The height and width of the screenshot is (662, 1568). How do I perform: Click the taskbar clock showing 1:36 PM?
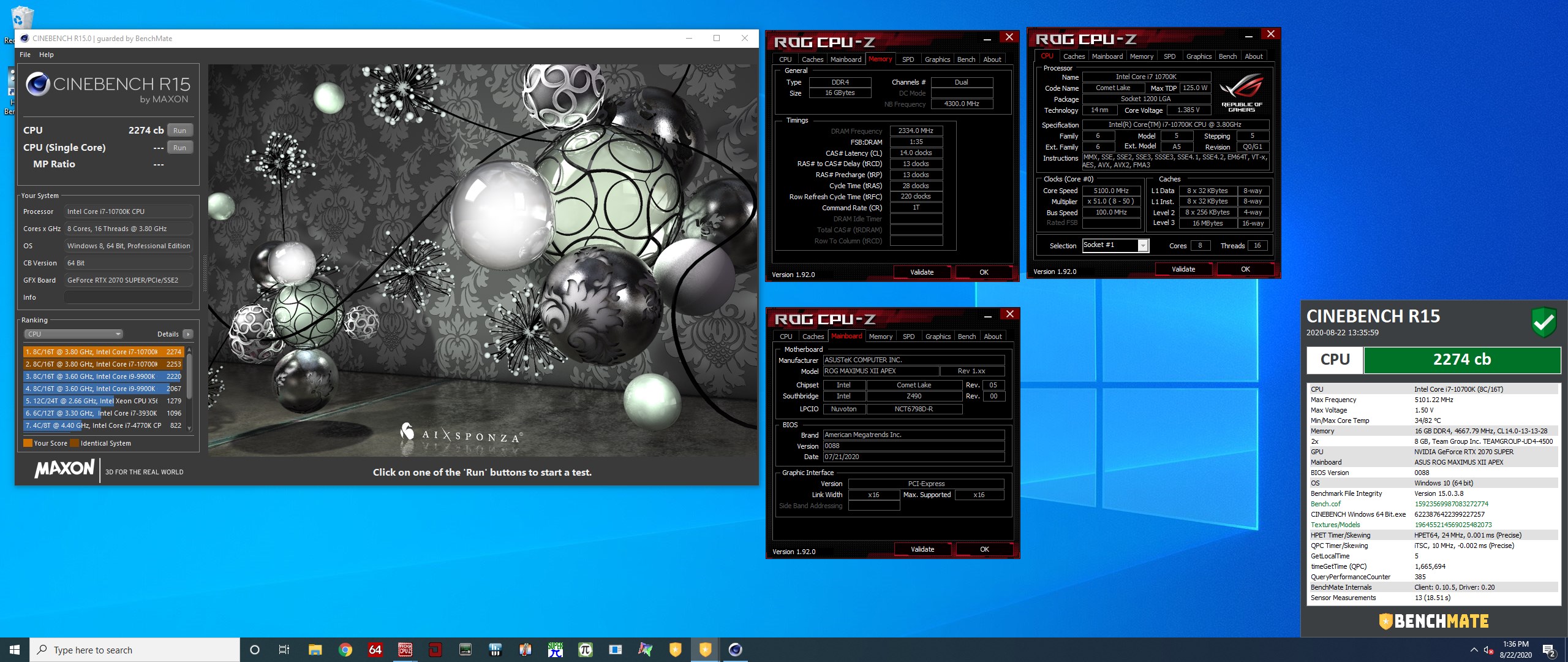coord(1516,650)
